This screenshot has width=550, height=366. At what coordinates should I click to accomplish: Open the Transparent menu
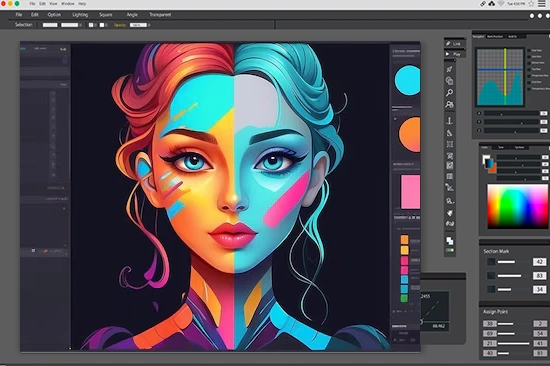pos(160,15)
